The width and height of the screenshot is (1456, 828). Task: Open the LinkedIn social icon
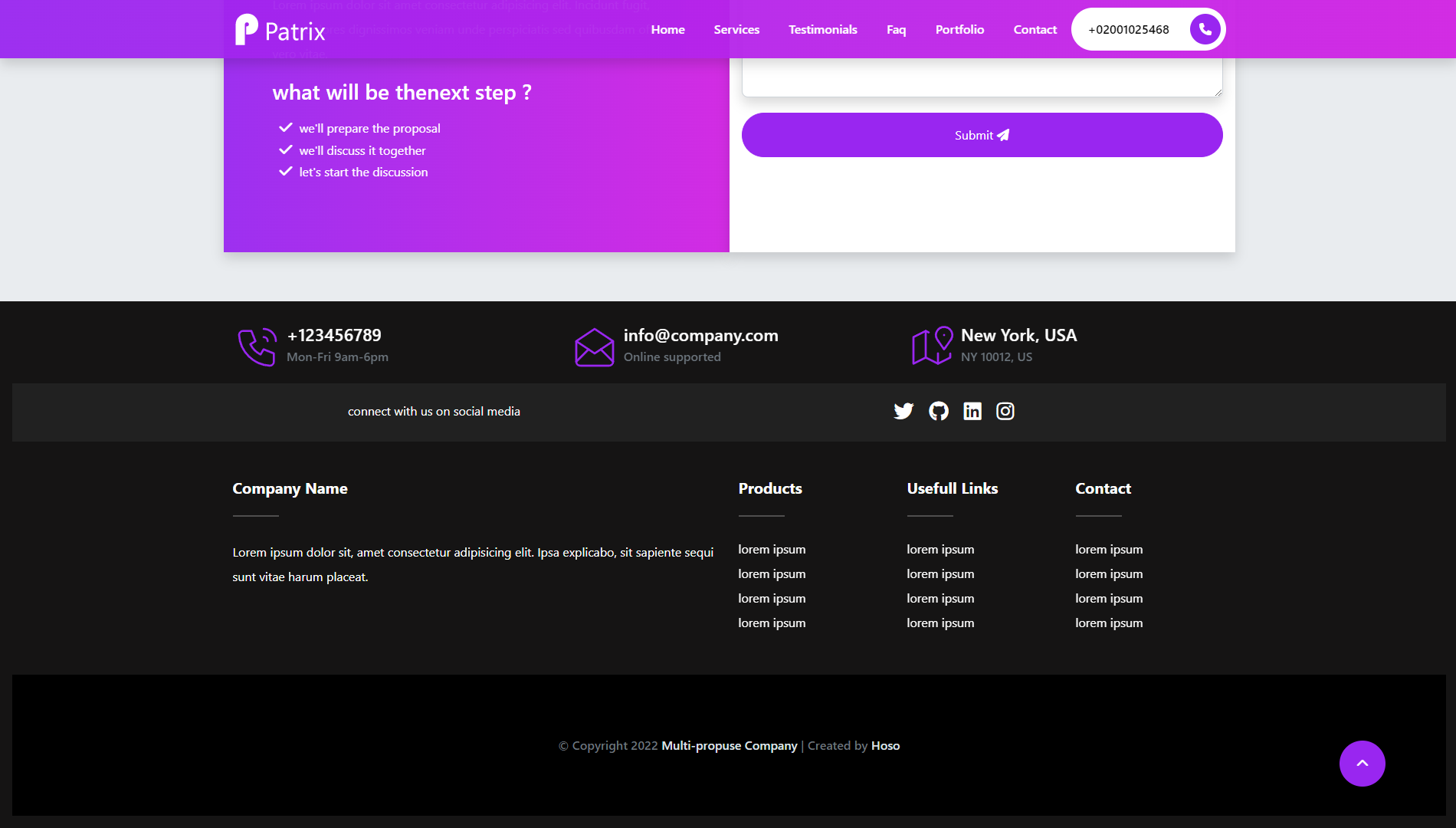click(972, 411)
